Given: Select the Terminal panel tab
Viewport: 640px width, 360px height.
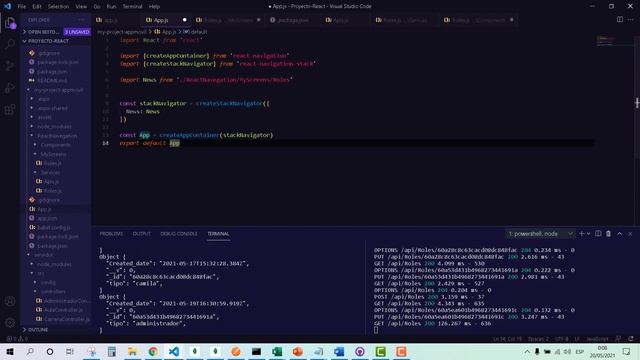Looking at the screenshot, I should (x=218, y=234).
